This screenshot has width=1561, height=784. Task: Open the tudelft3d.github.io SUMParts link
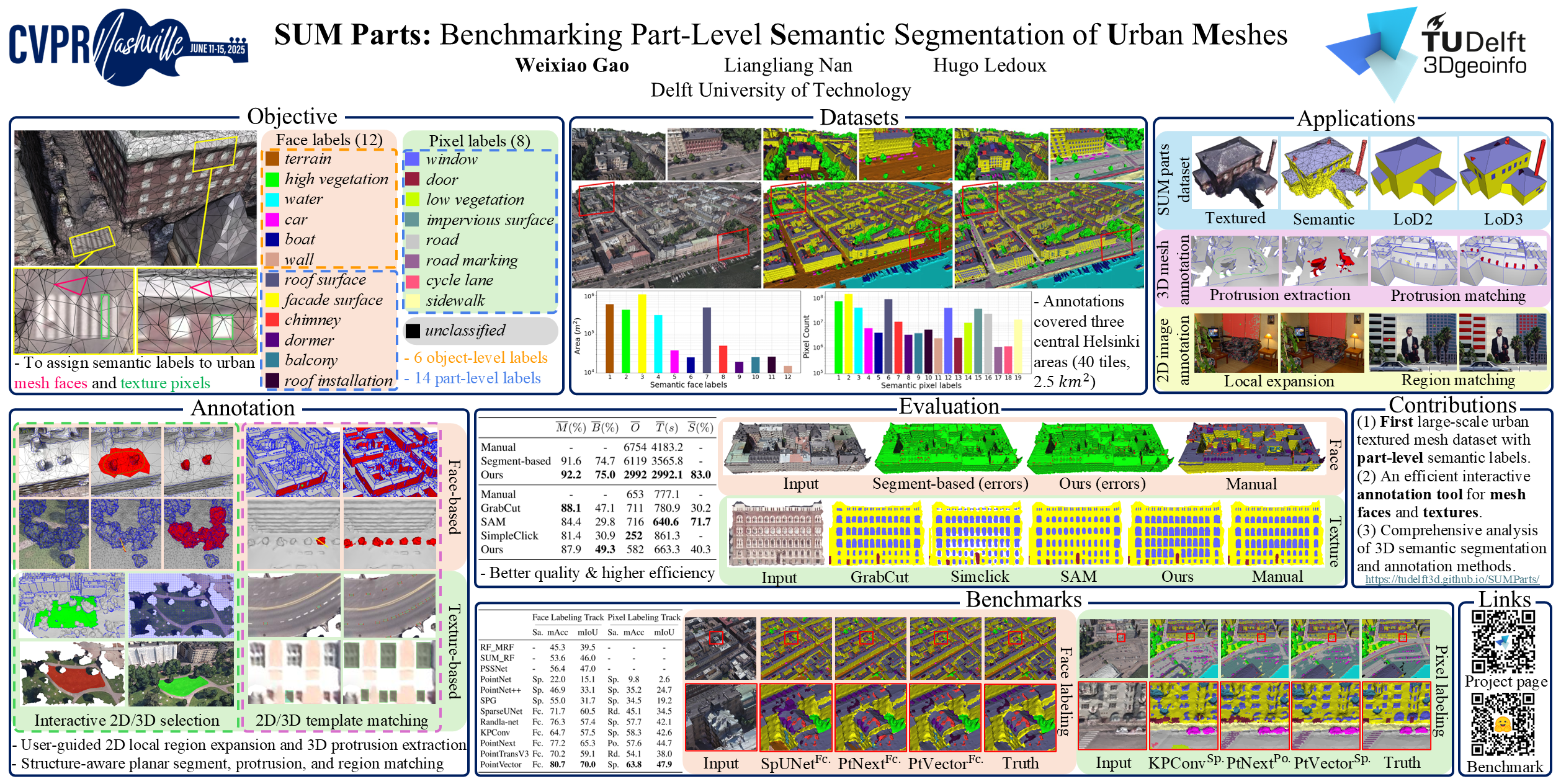point(1451,579)
